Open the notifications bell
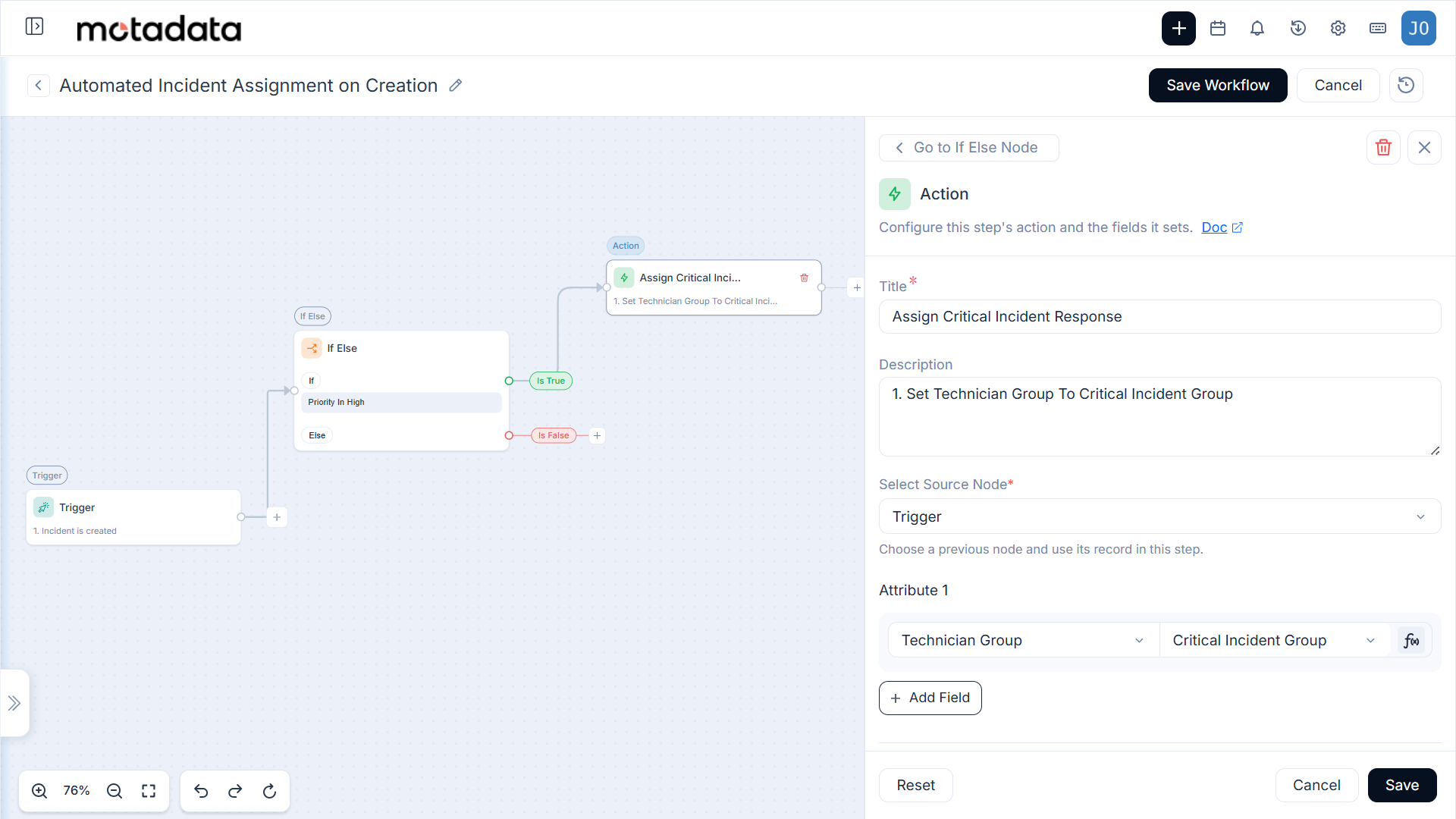 tap(1257, 29)
